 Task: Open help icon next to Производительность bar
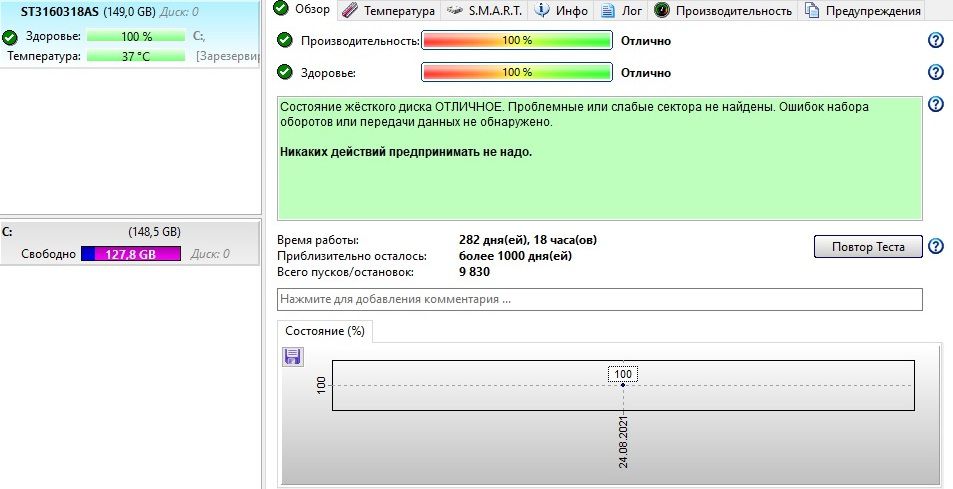(936, 41)
